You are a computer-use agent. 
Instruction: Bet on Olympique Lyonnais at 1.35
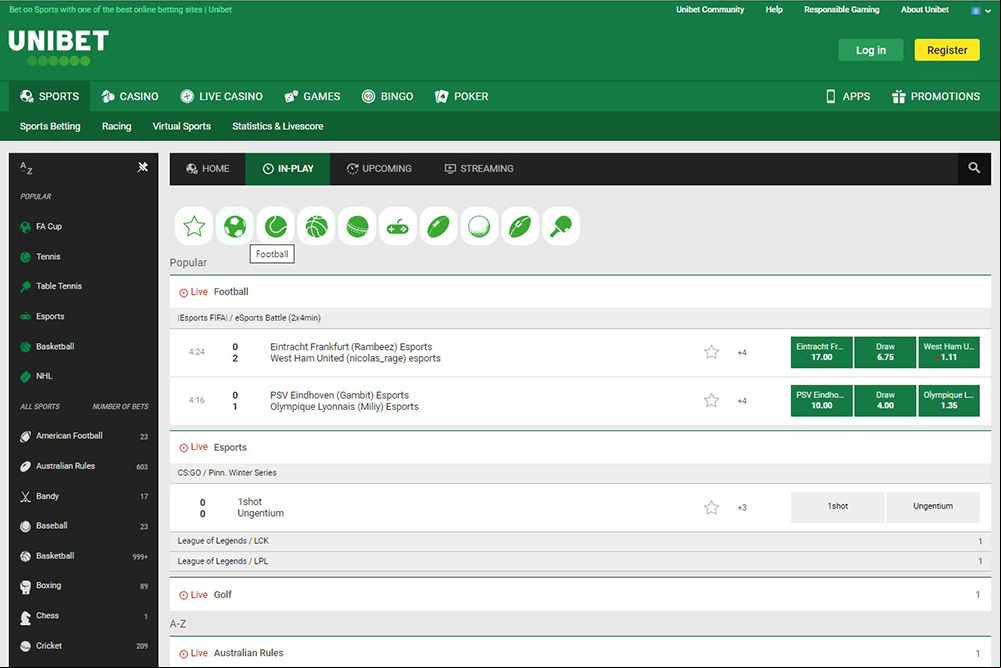click(x=949, y=400)
